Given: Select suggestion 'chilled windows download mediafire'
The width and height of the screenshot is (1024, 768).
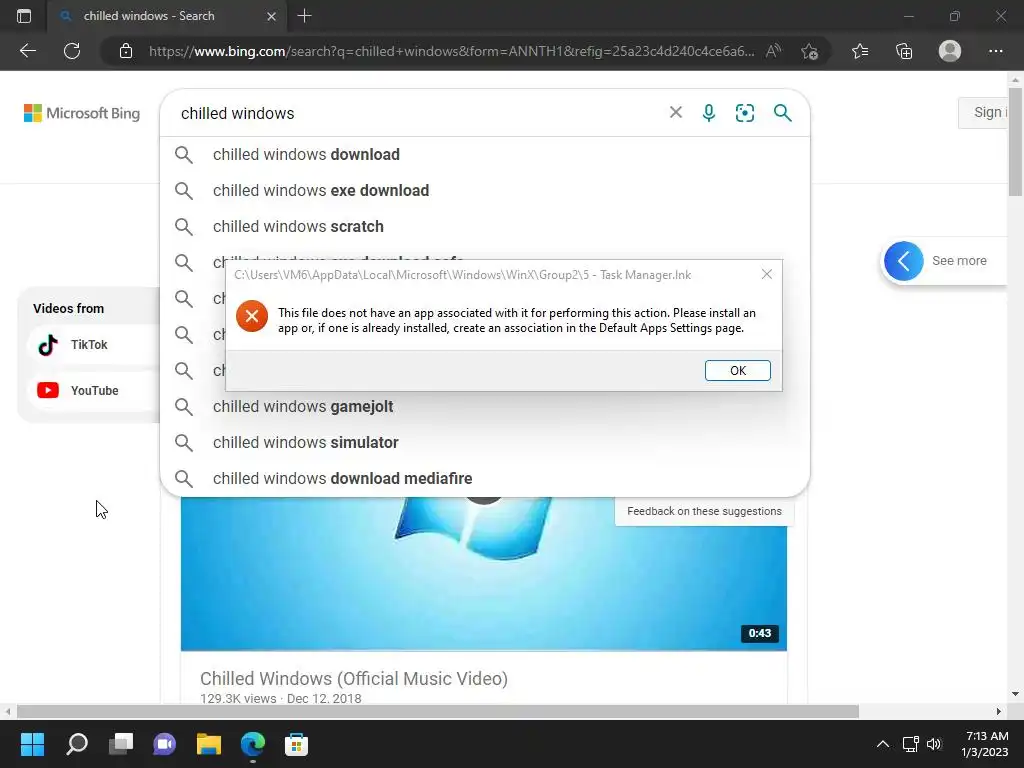Looking at the screenshot, I should [485, 479].
